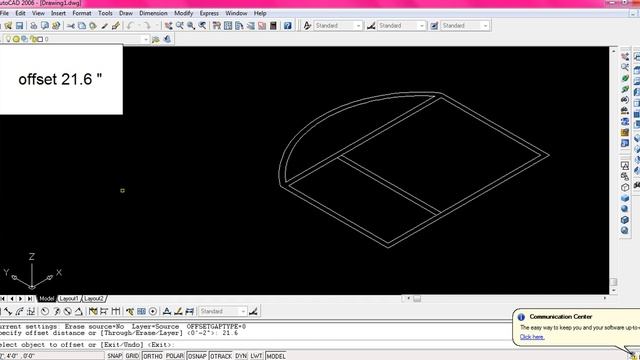Open the table style Standard dropdown
This screenshot has height=360, width=640.
tap(485, 26)
